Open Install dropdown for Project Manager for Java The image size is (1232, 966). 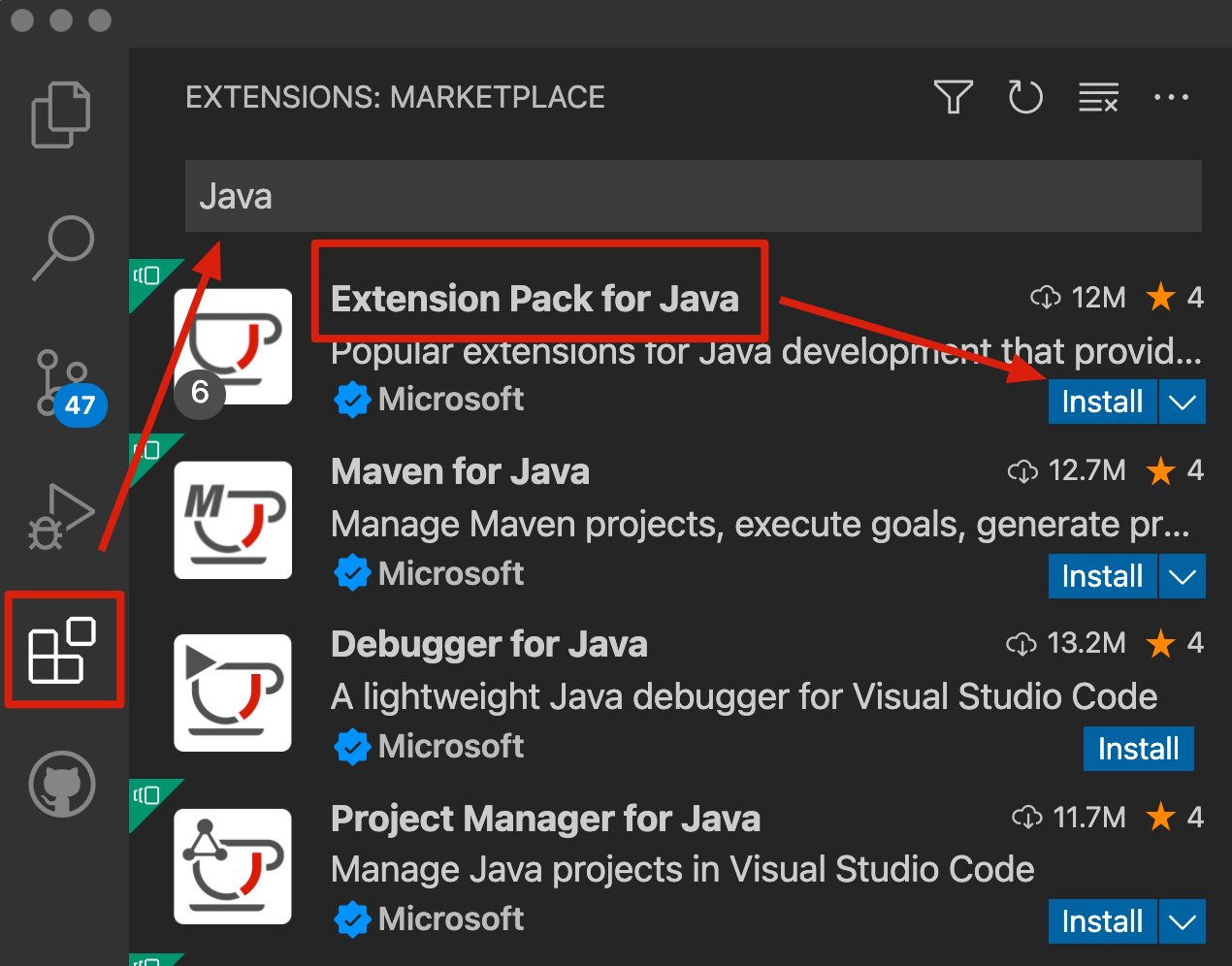[x=1182, y=921]
